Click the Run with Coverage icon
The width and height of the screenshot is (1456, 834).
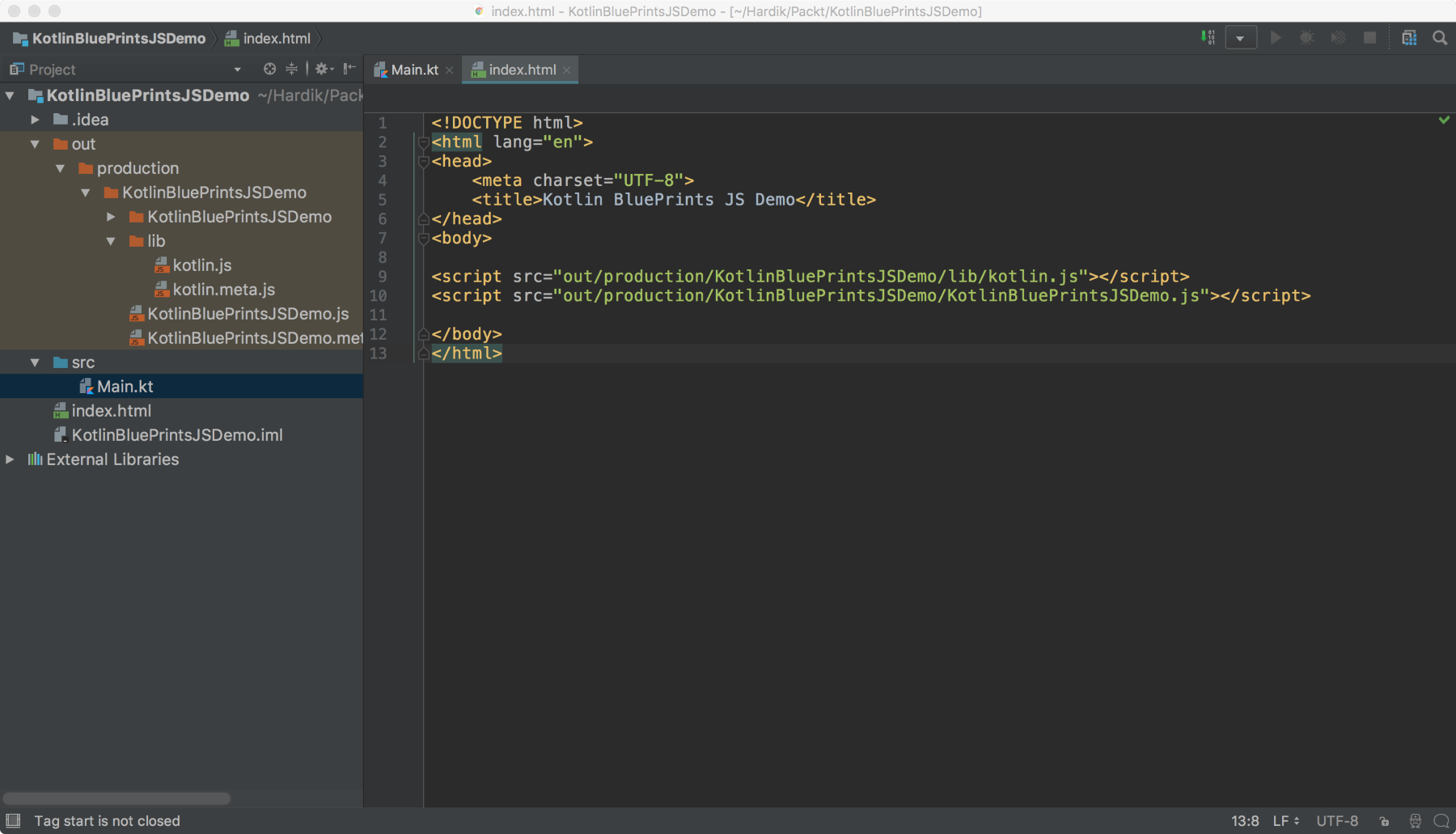click(1339, 37)
